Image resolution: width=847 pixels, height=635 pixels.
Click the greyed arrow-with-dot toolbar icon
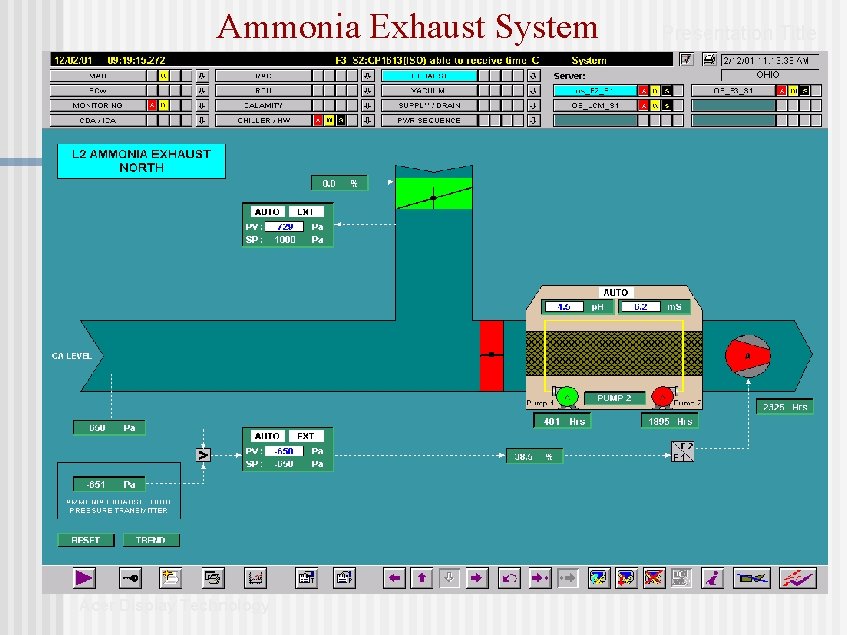click(x=568, y=578)
